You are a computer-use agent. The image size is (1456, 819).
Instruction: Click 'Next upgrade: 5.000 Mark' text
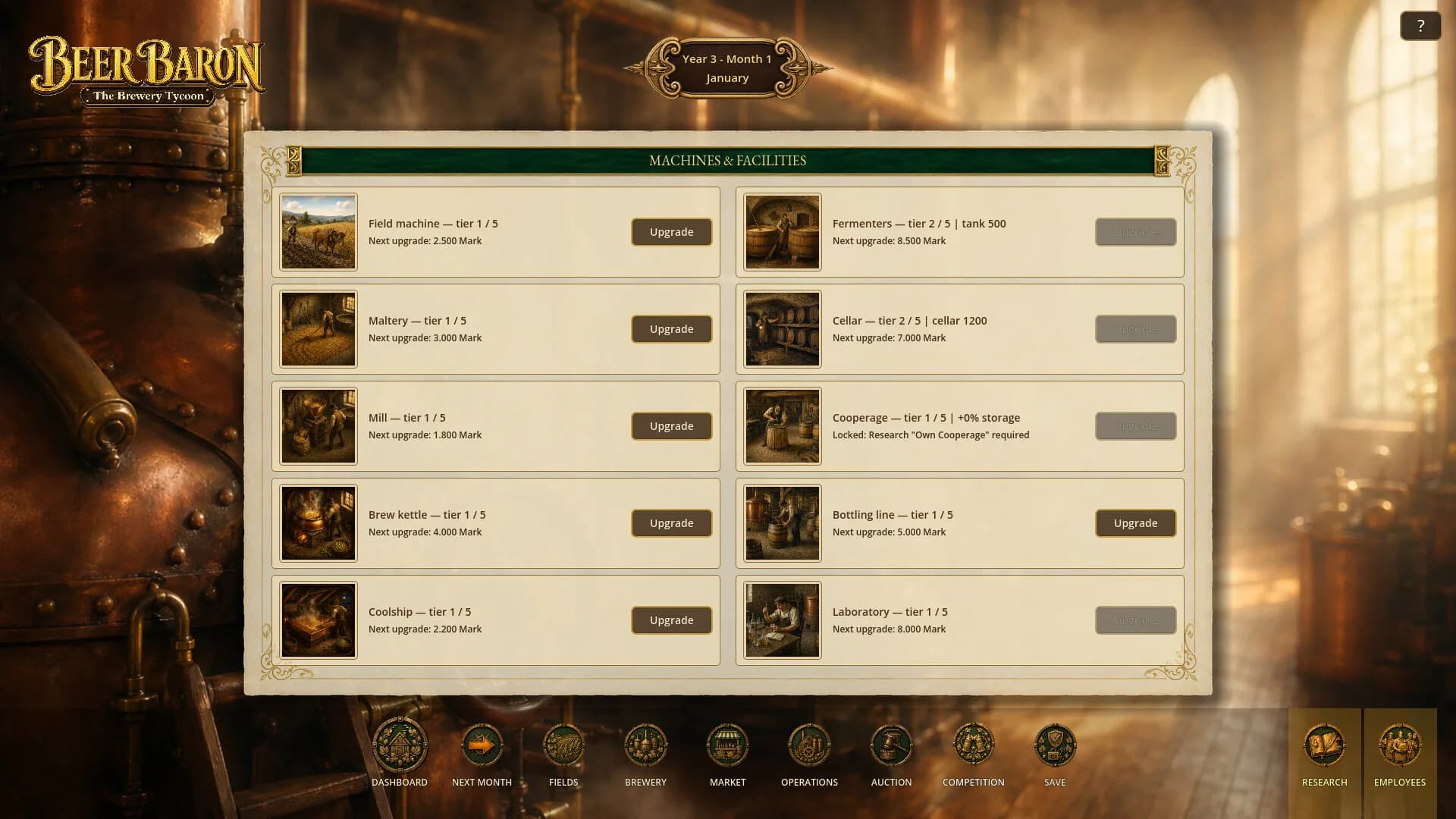pos(889,532)
